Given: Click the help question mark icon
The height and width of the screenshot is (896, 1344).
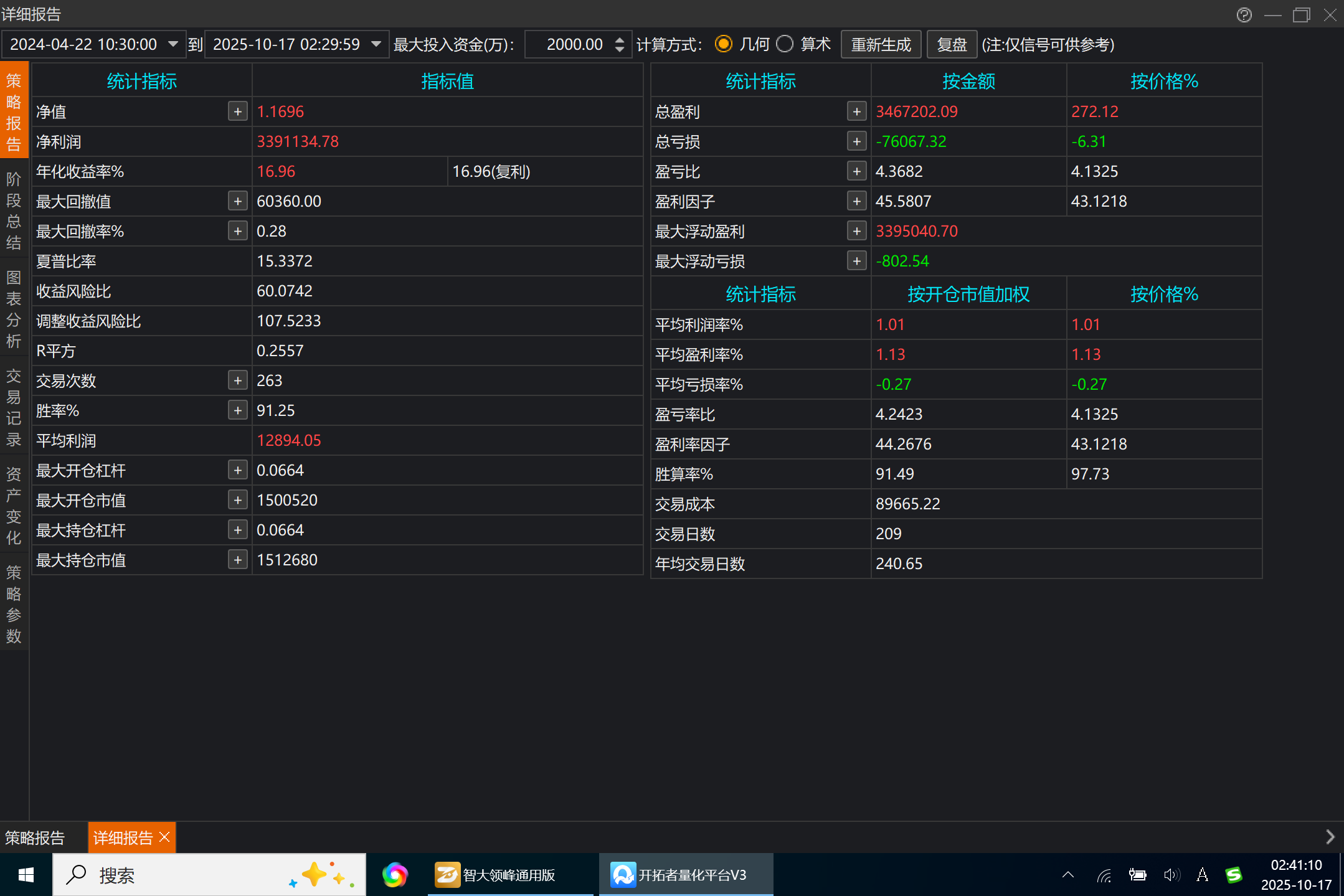Looking at the screenshot, I should [x=1244, y=15].
